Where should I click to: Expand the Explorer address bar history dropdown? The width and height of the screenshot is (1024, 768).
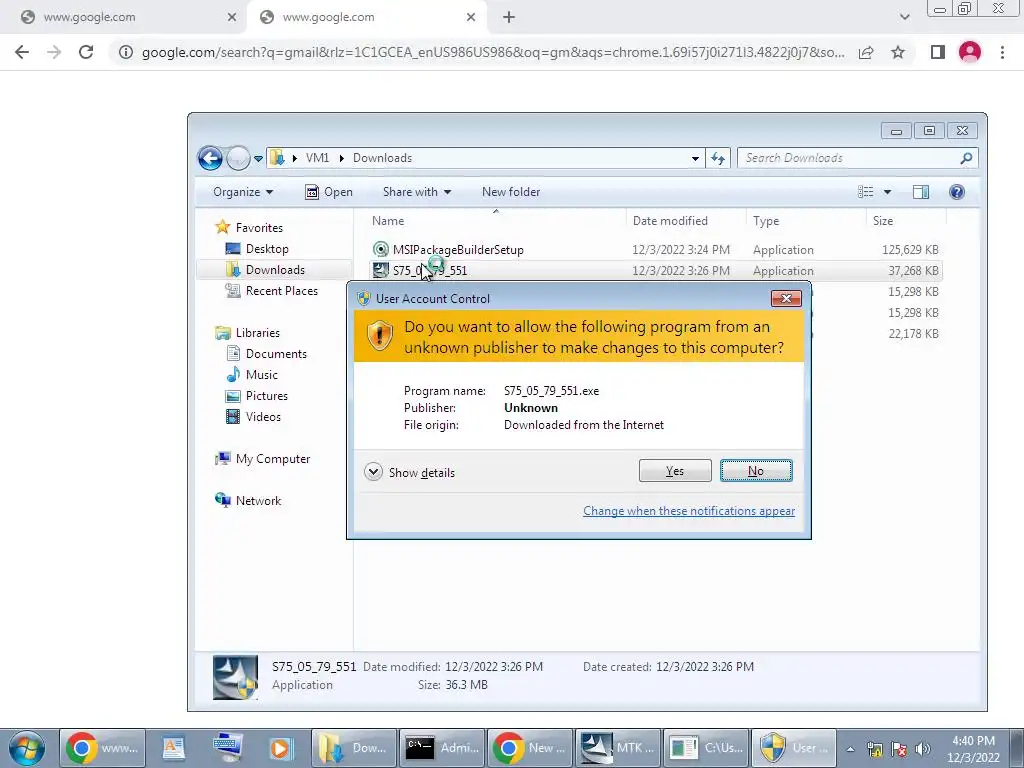[x=696, y=158]
